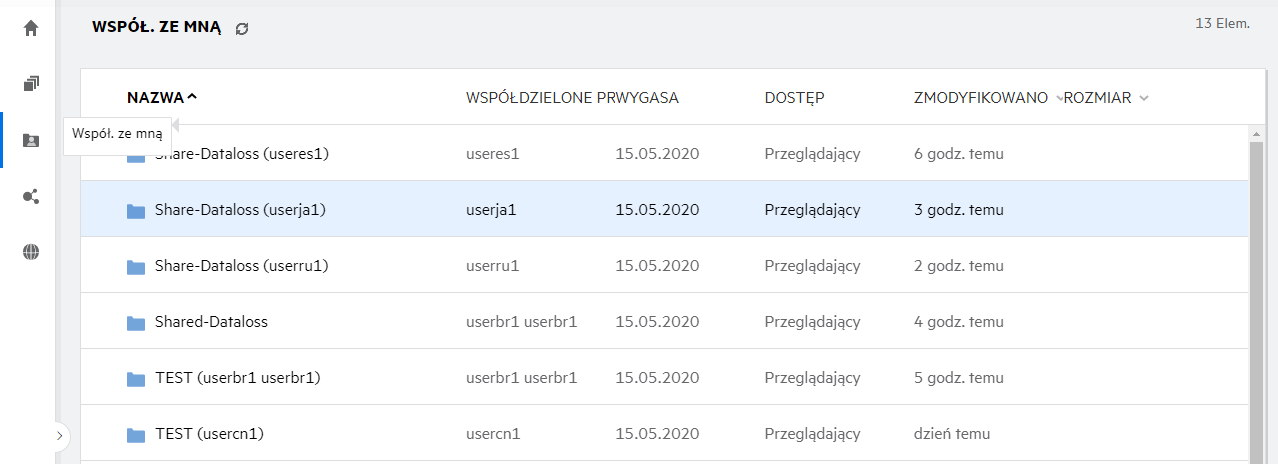Sort by Nazwa column header
The height and width of the screenshot is (464, 1278).
(x=156, y=98)
